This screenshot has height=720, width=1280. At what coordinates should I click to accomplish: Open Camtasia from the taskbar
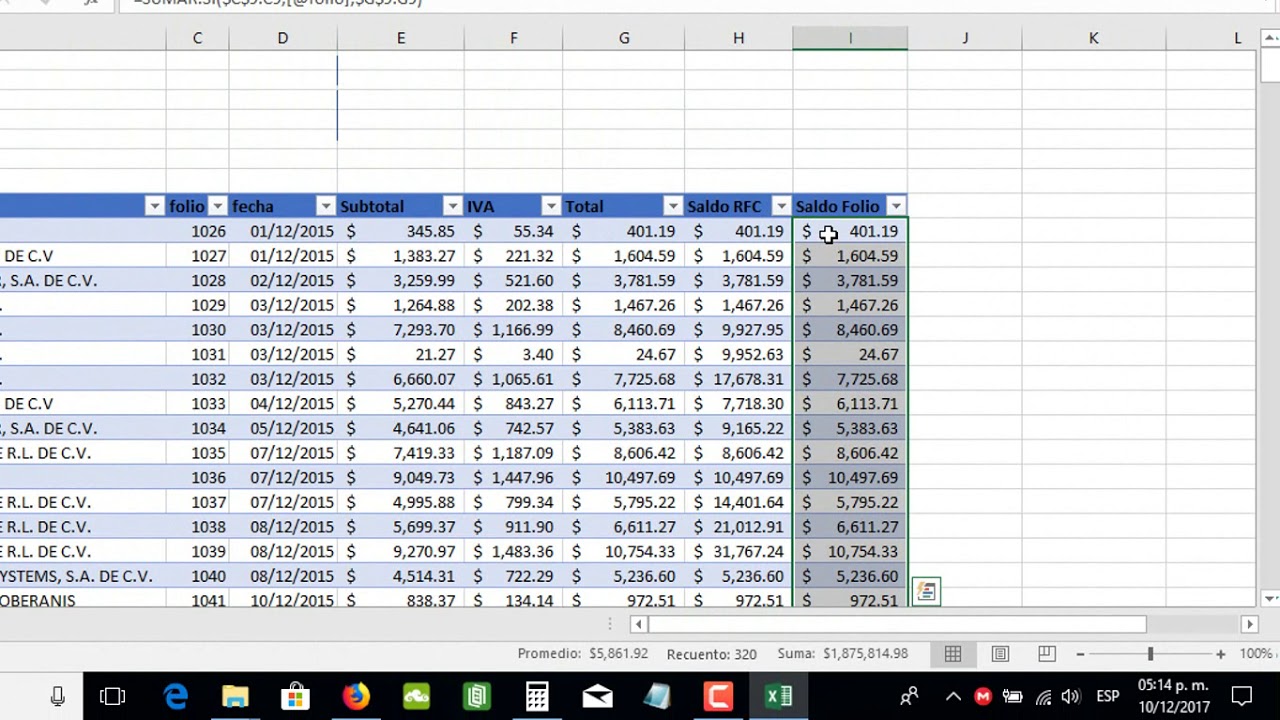(718, 695)
